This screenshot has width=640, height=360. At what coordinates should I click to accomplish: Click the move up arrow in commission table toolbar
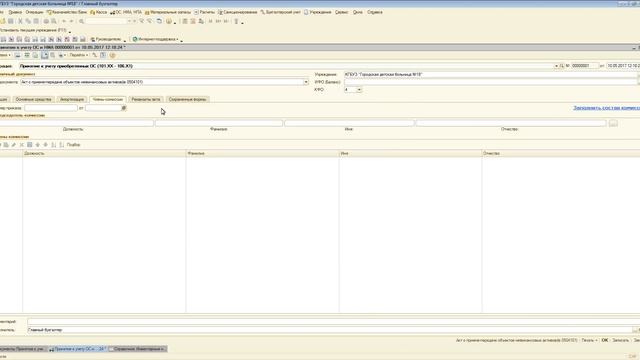[38, 145]
